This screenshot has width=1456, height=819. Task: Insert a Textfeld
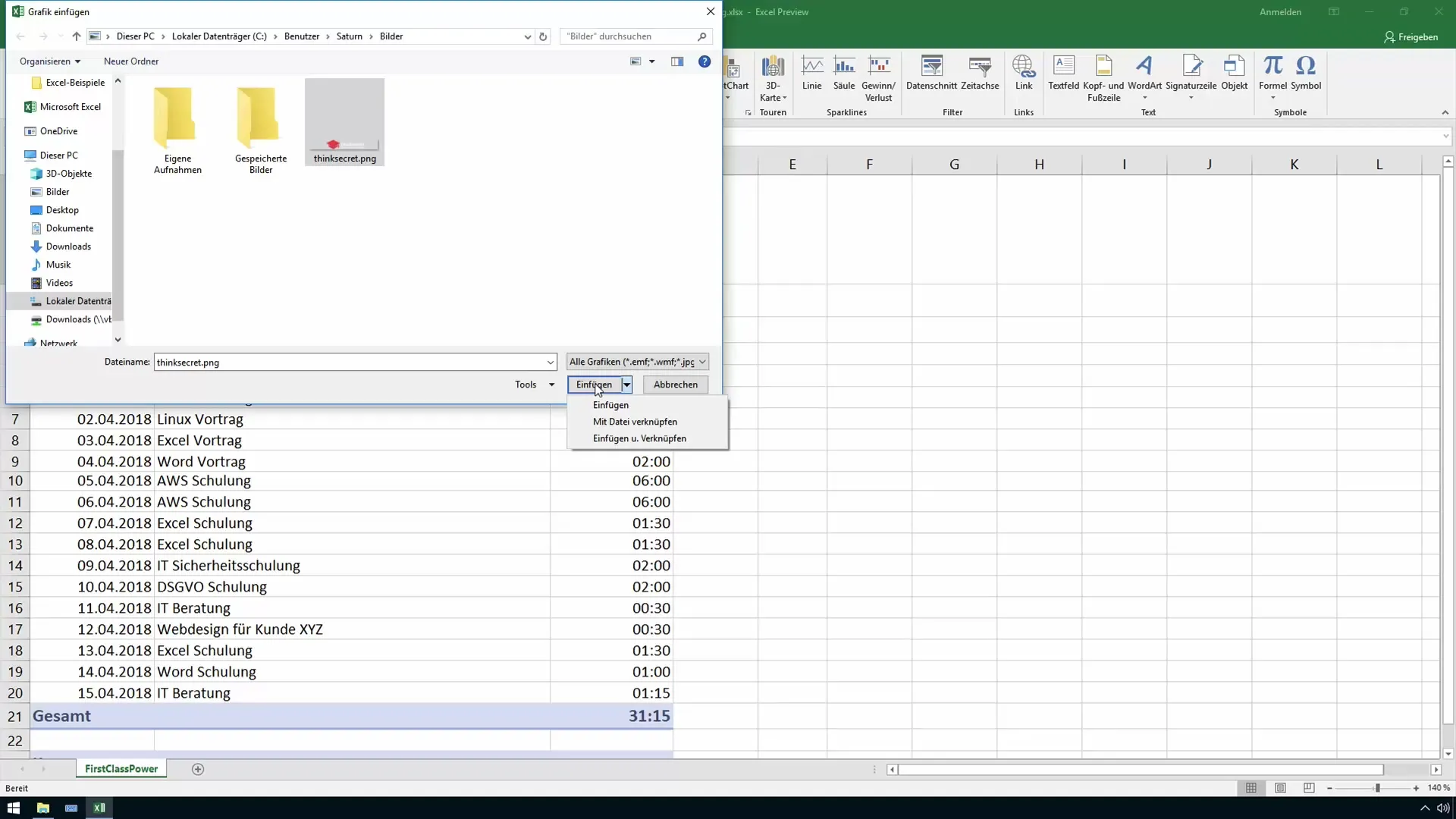[x=1063, y=74]
